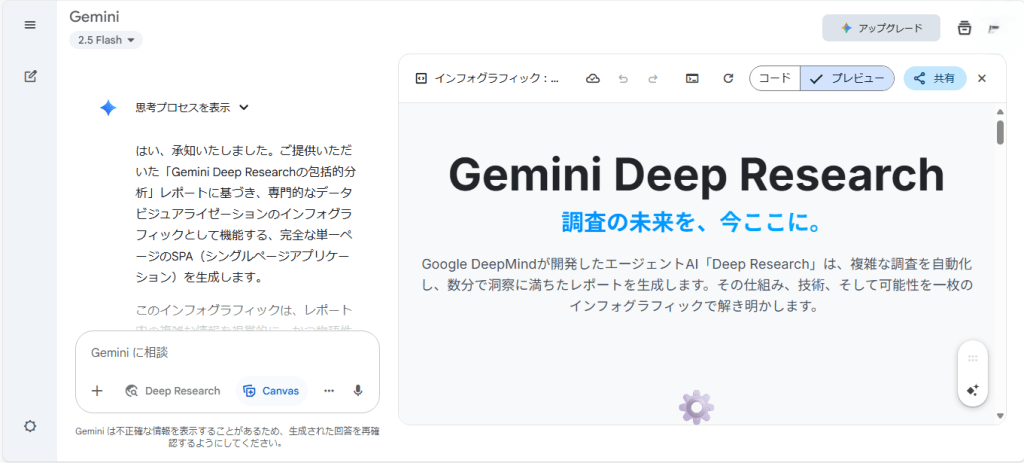The width and height of the screenshot is (1024, 463).
Task: Switch canvas view to コード
Action: pos(775,78)
